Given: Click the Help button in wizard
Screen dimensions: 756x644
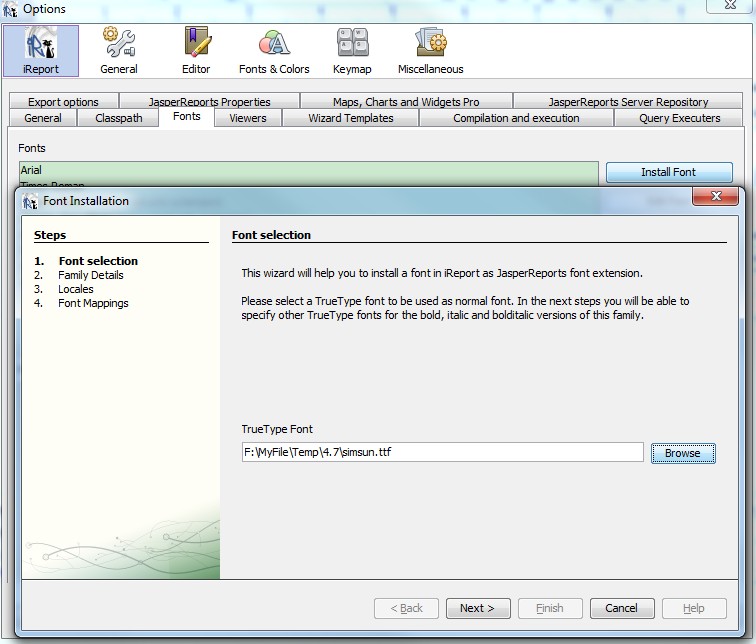Looking at the screenshot, I should [x=694, y=608].
